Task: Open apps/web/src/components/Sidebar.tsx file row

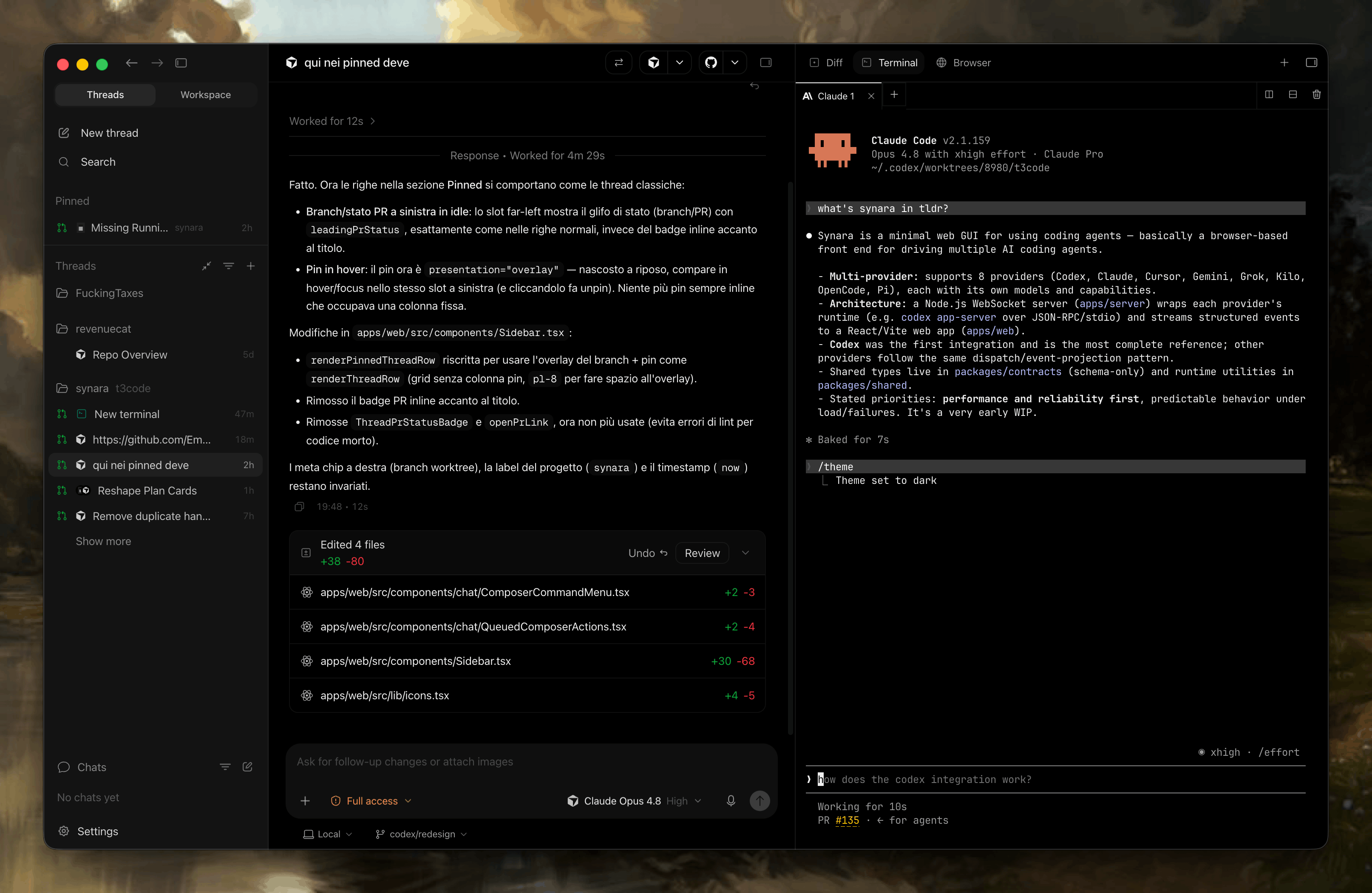Action: (x=527, y=661)
